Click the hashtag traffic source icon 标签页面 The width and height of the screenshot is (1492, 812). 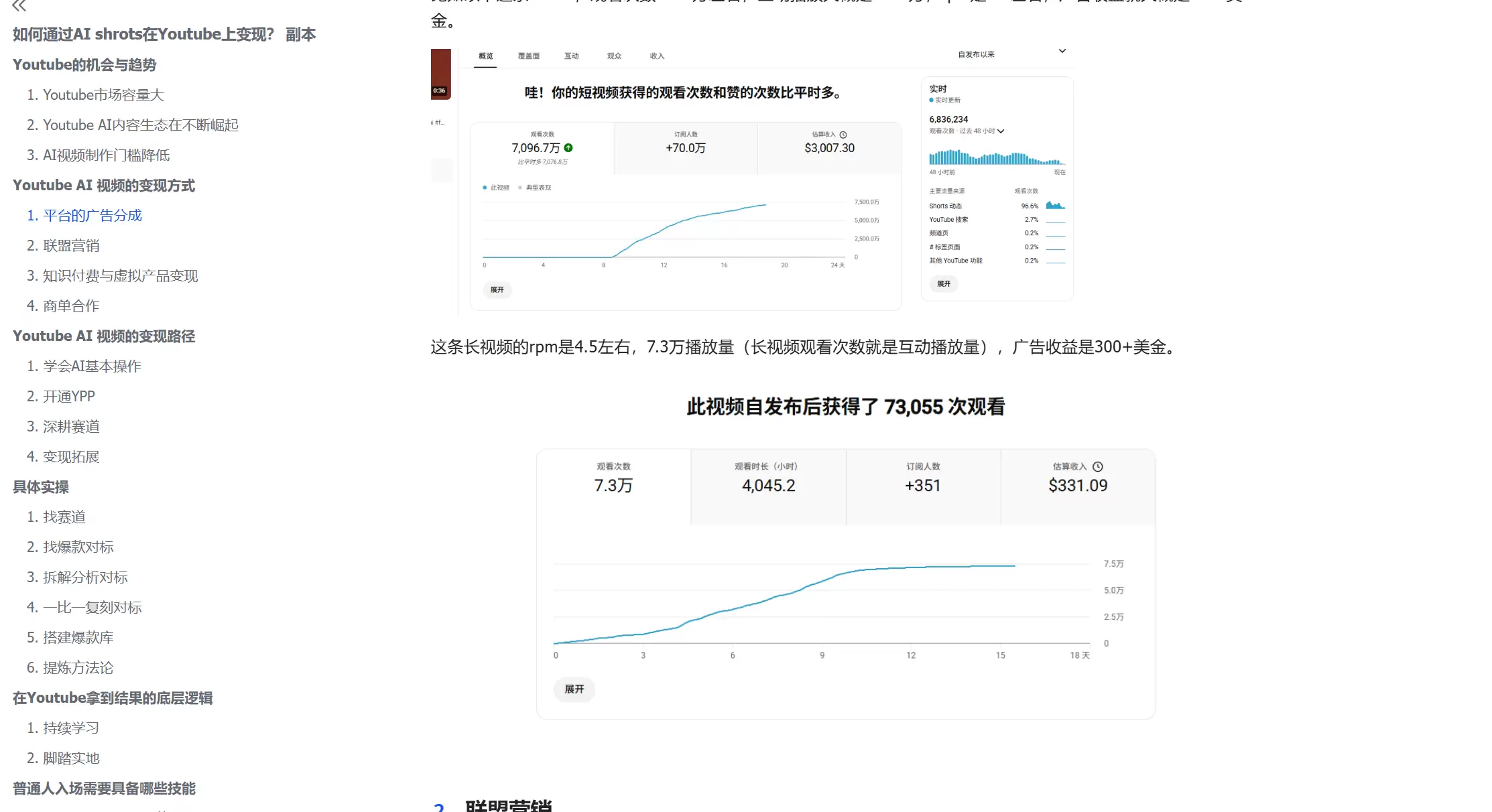[932, 247]
